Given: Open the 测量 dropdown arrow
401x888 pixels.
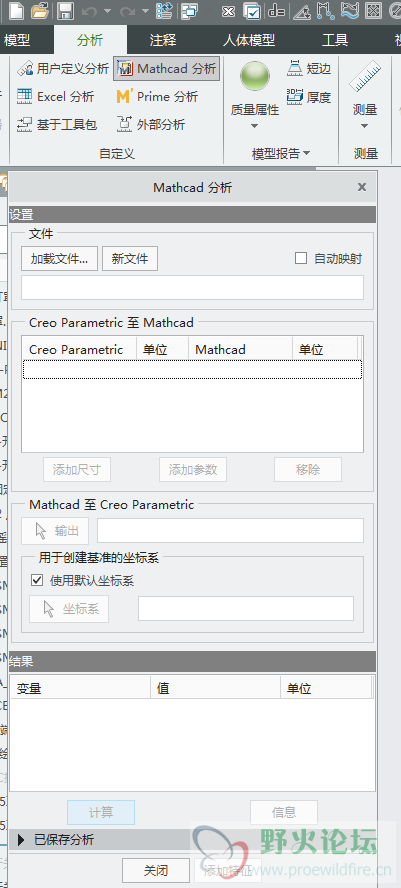Looking at the screenshot, I should coord(365,126).
